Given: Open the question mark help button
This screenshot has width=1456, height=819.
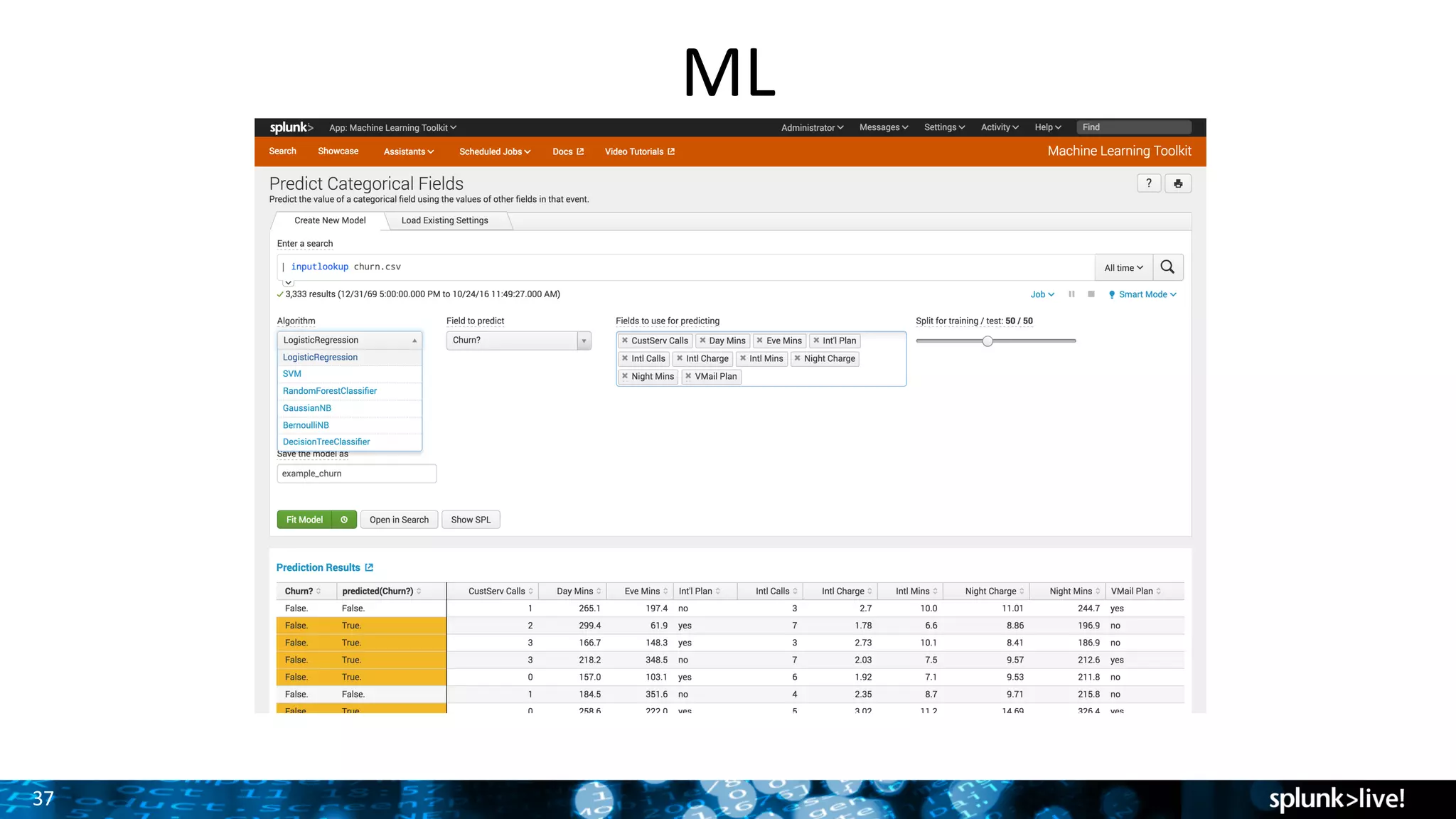Looking at the screenshot, I should click(x=1148, y=183).
